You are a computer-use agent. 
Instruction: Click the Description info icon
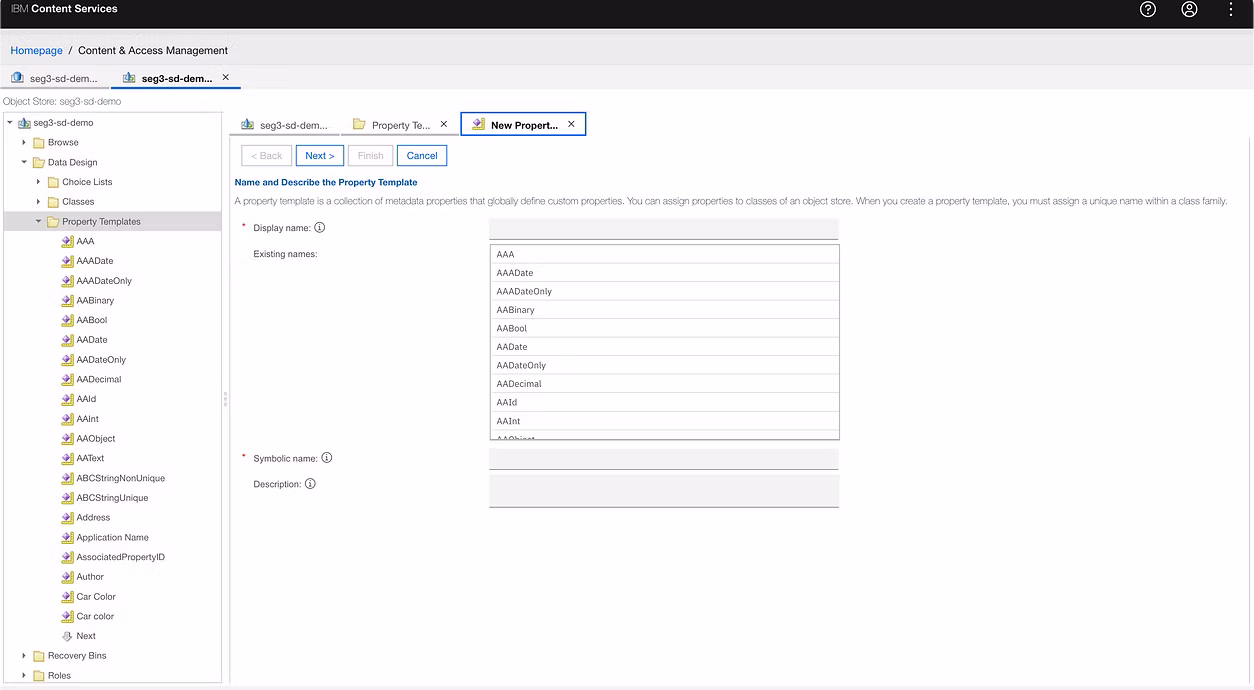310,484
